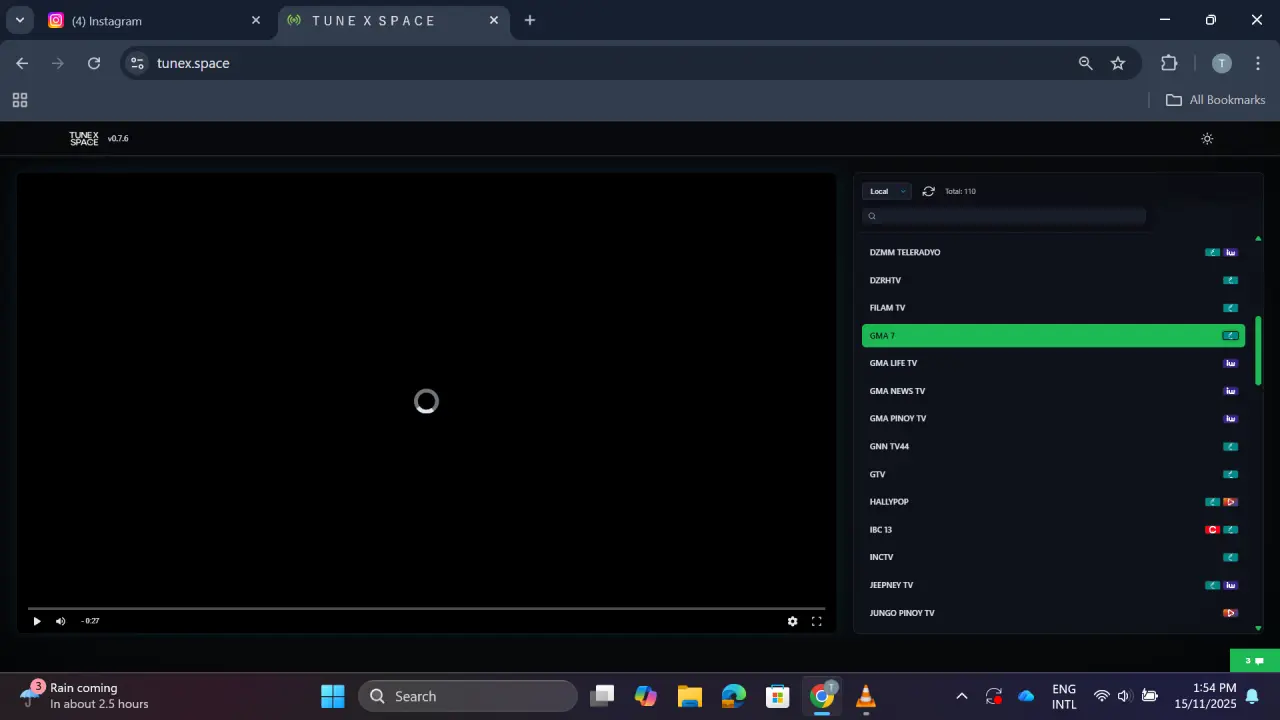The image size is (1280, 720).
Task: Select the HALLYPOP channel
Action: click(1053, 502)
